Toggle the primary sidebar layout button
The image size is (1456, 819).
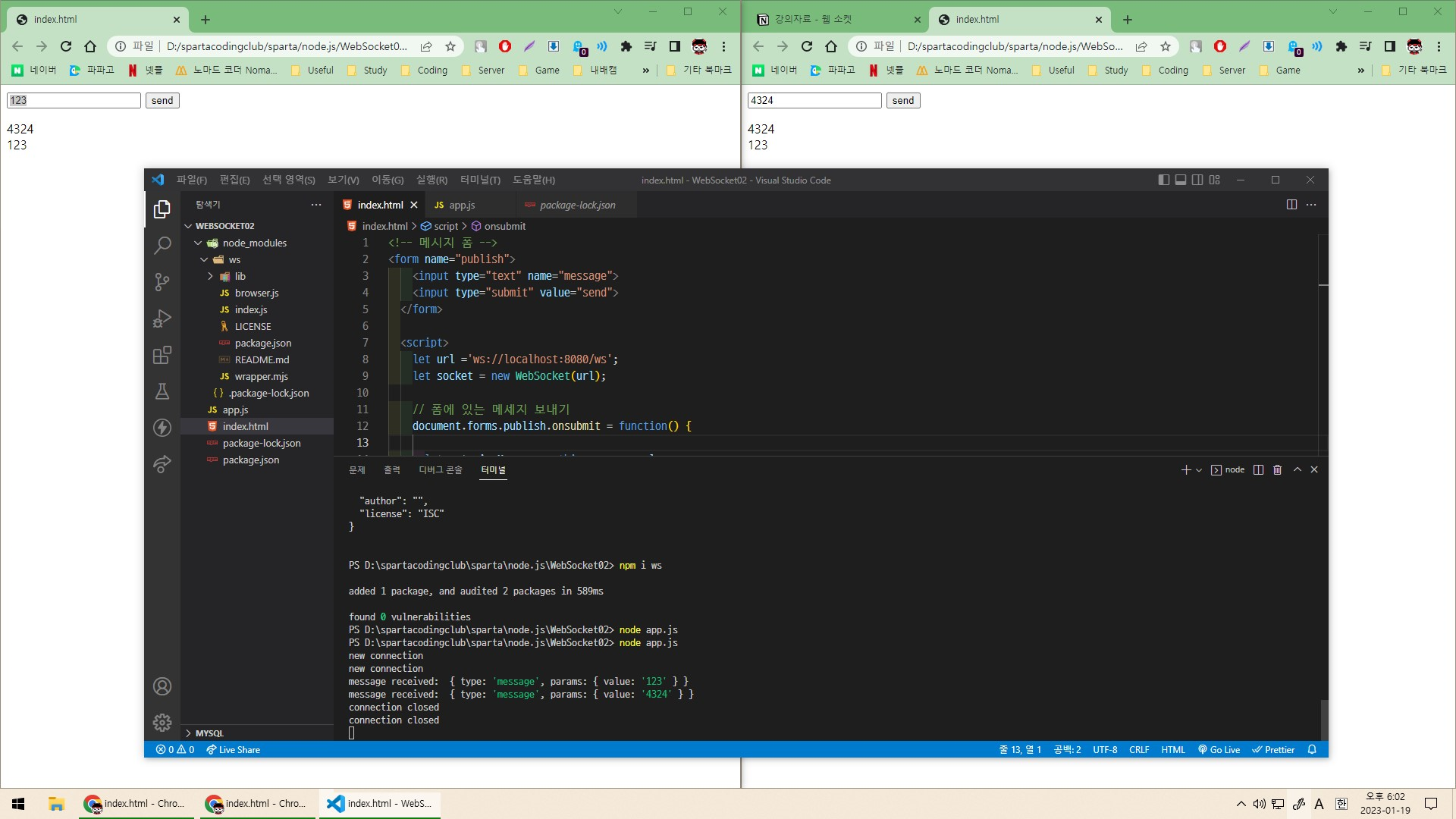click(x=1164, y=180)
